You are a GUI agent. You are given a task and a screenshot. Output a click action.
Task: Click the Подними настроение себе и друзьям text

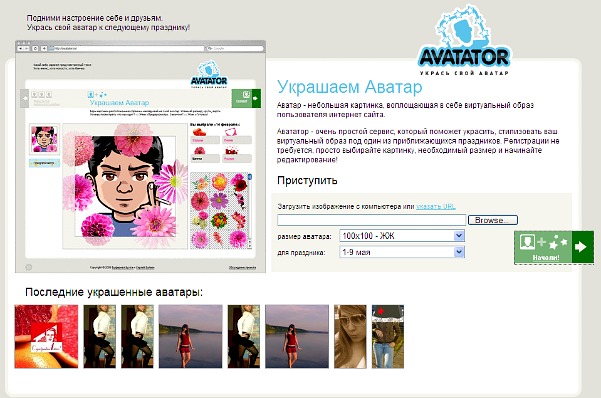point(95,18)
